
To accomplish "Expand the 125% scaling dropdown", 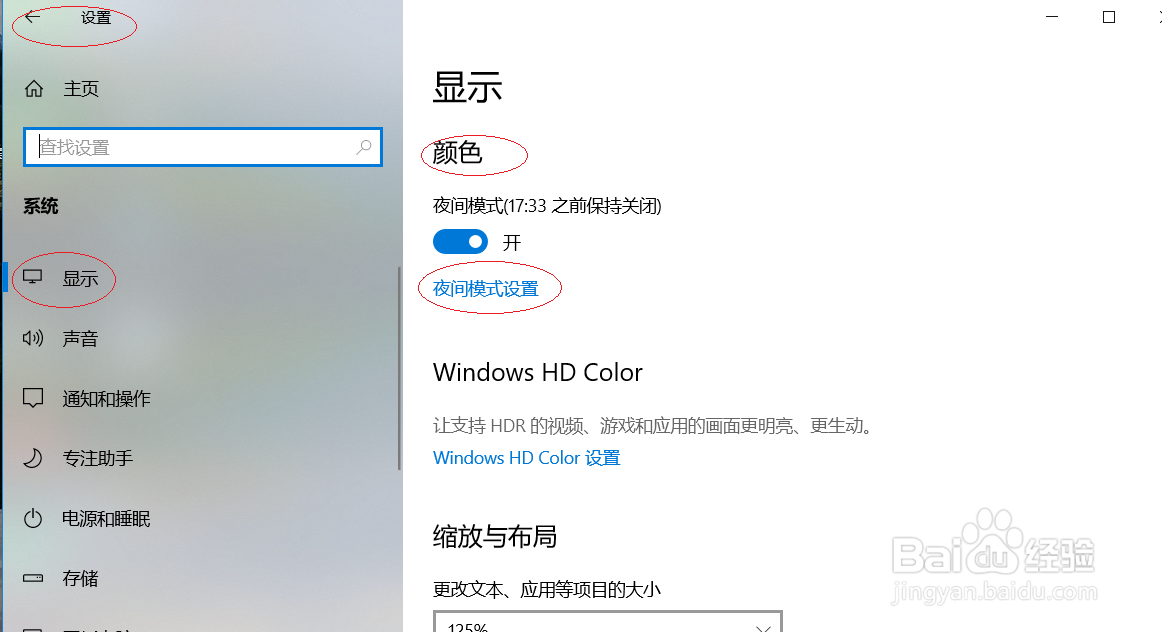I will 608,622.
